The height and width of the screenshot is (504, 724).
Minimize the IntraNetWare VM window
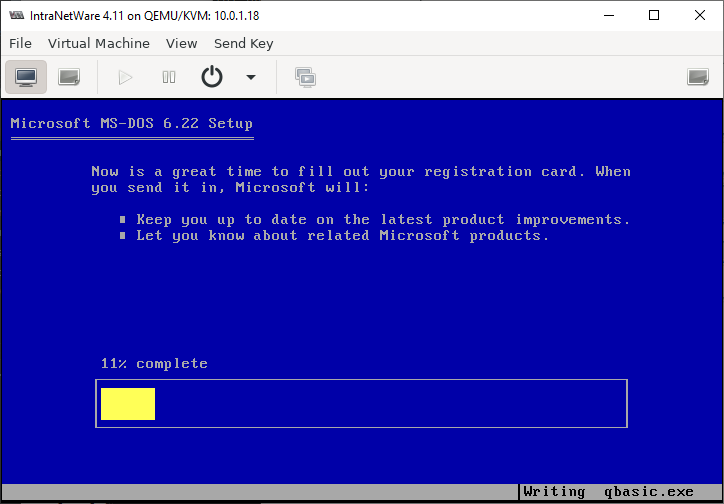tap(607, 15)
